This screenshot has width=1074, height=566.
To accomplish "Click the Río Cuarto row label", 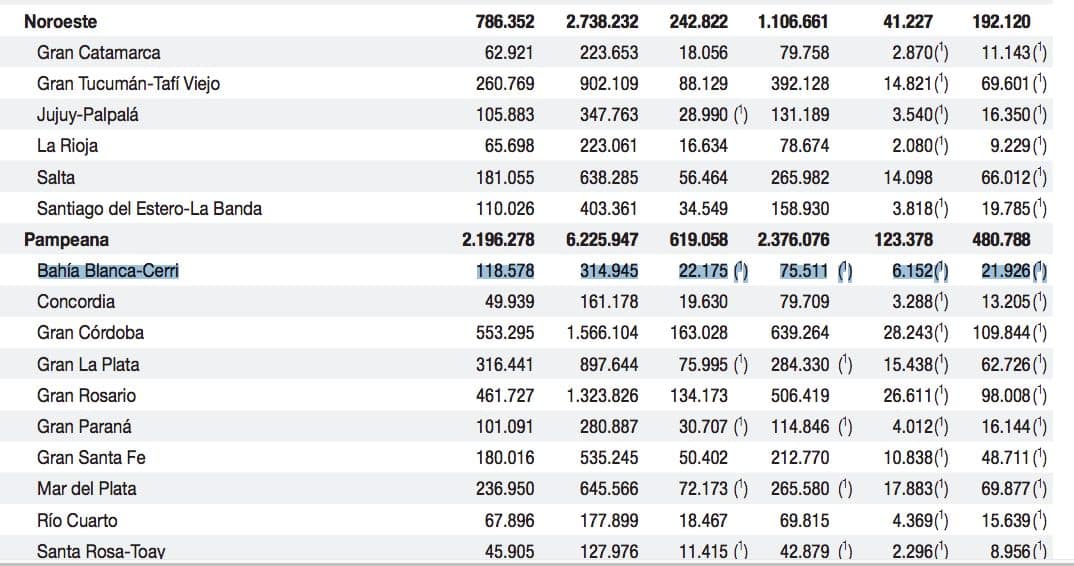I will tap(77, 521).
